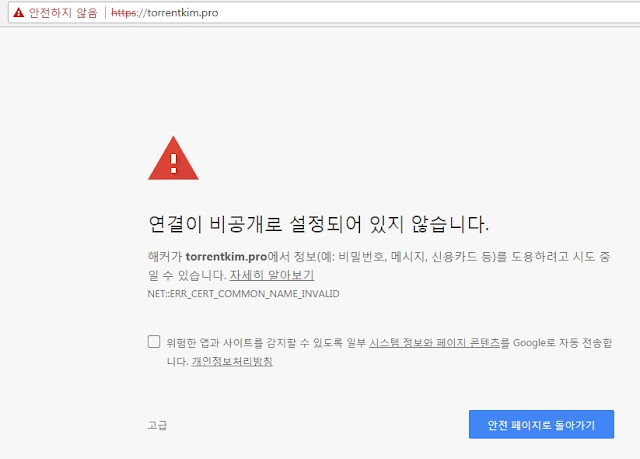Expand the '고급' advanced options
This screenshot has width=640, height=459.
point(158,425)
